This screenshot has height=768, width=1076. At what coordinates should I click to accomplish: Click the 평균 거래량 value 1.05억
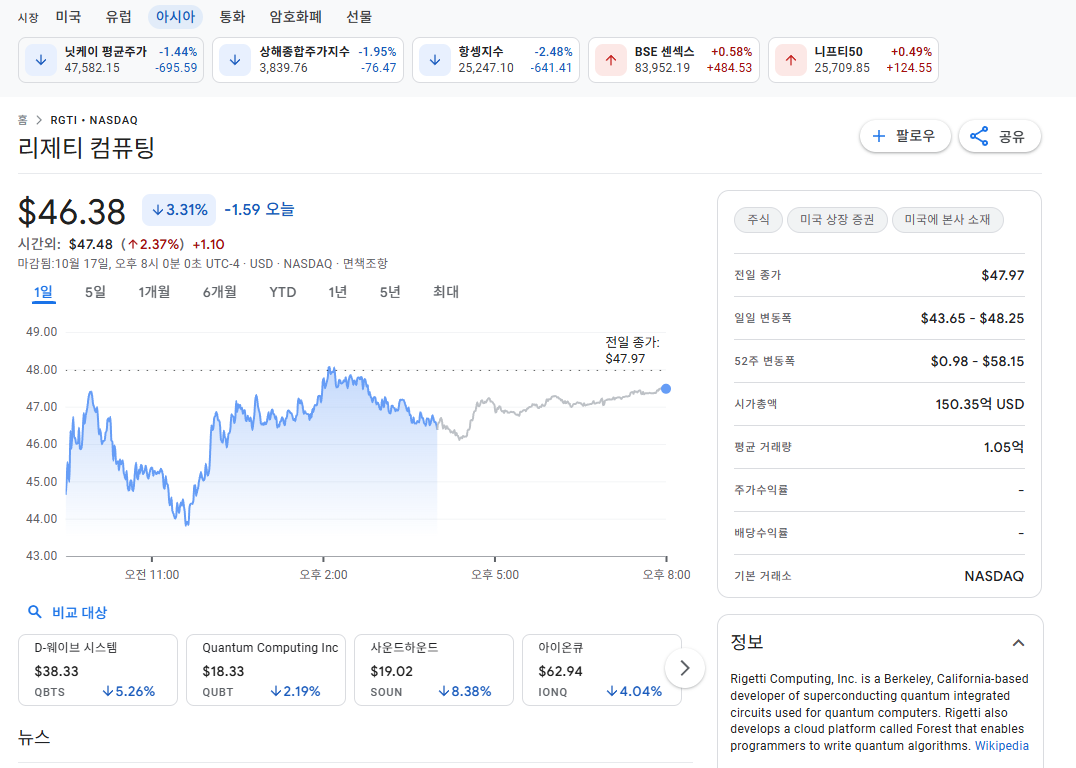(1003, 447)
